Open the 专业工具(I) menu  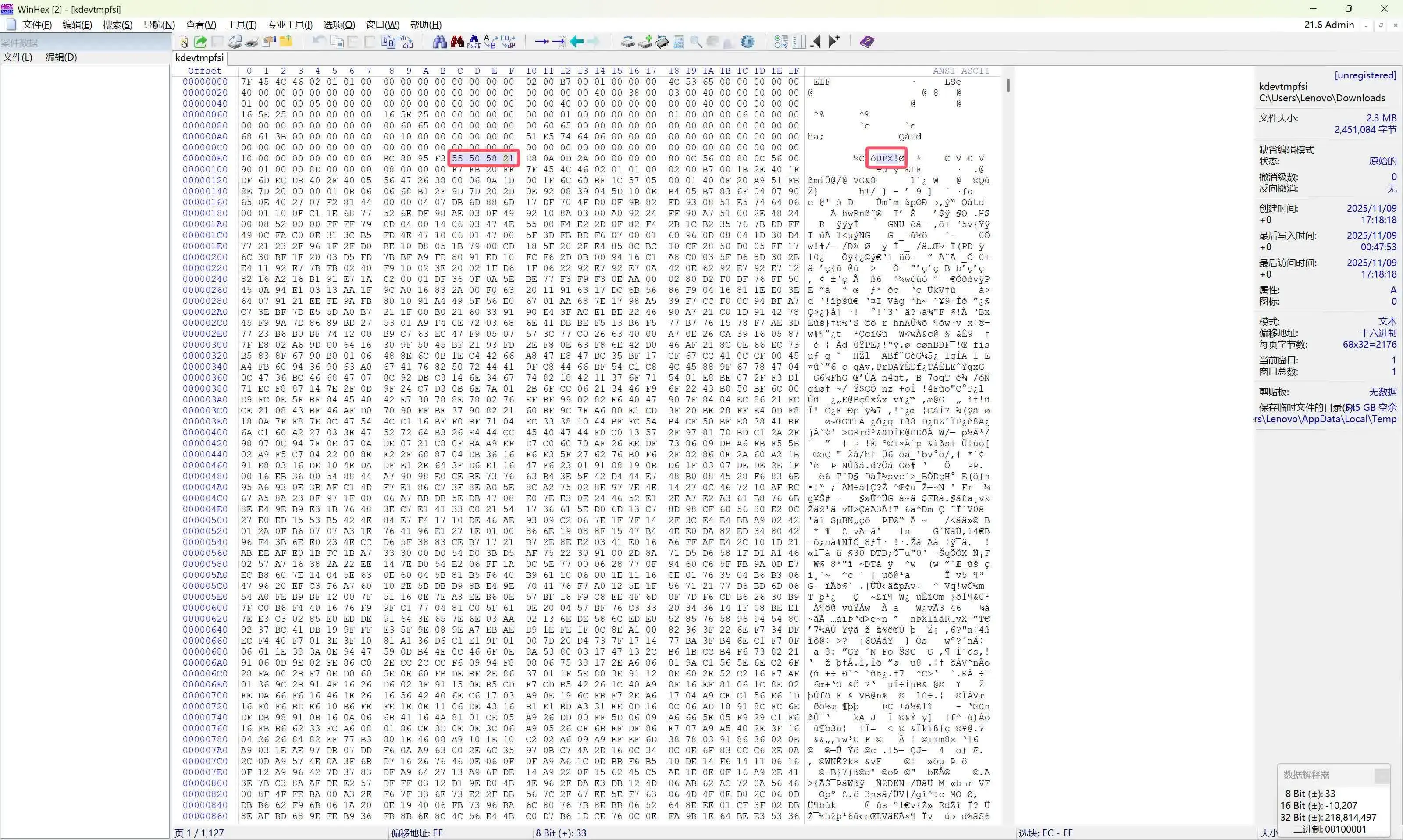coord(290,25)
